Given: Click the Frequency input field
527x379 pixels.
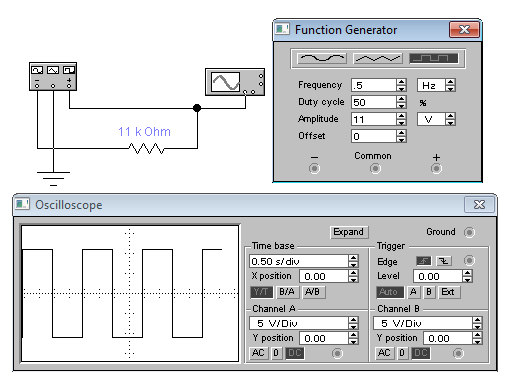Looking at the screenshot, I should (x=374, y=85).
